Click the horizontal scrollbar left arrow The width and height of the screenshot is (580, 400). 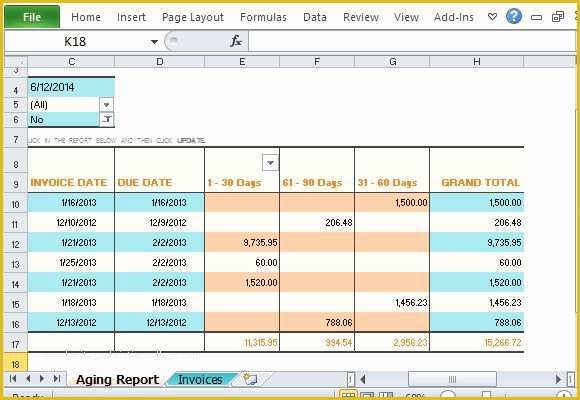(x=363, y=379)
